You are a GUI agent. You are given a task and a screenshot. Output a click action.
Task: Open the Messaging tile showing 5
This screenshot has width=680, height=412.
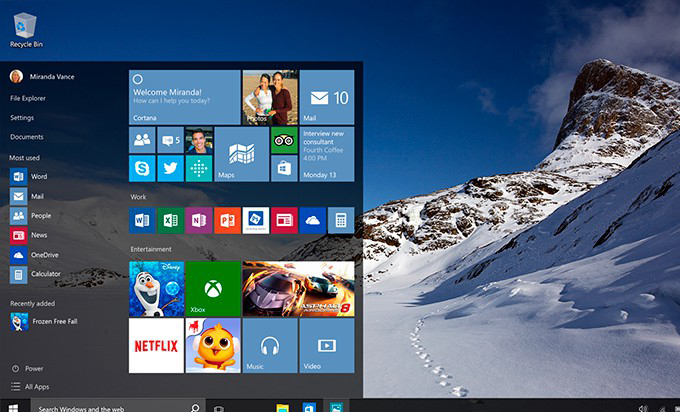(x=170, y=140)
